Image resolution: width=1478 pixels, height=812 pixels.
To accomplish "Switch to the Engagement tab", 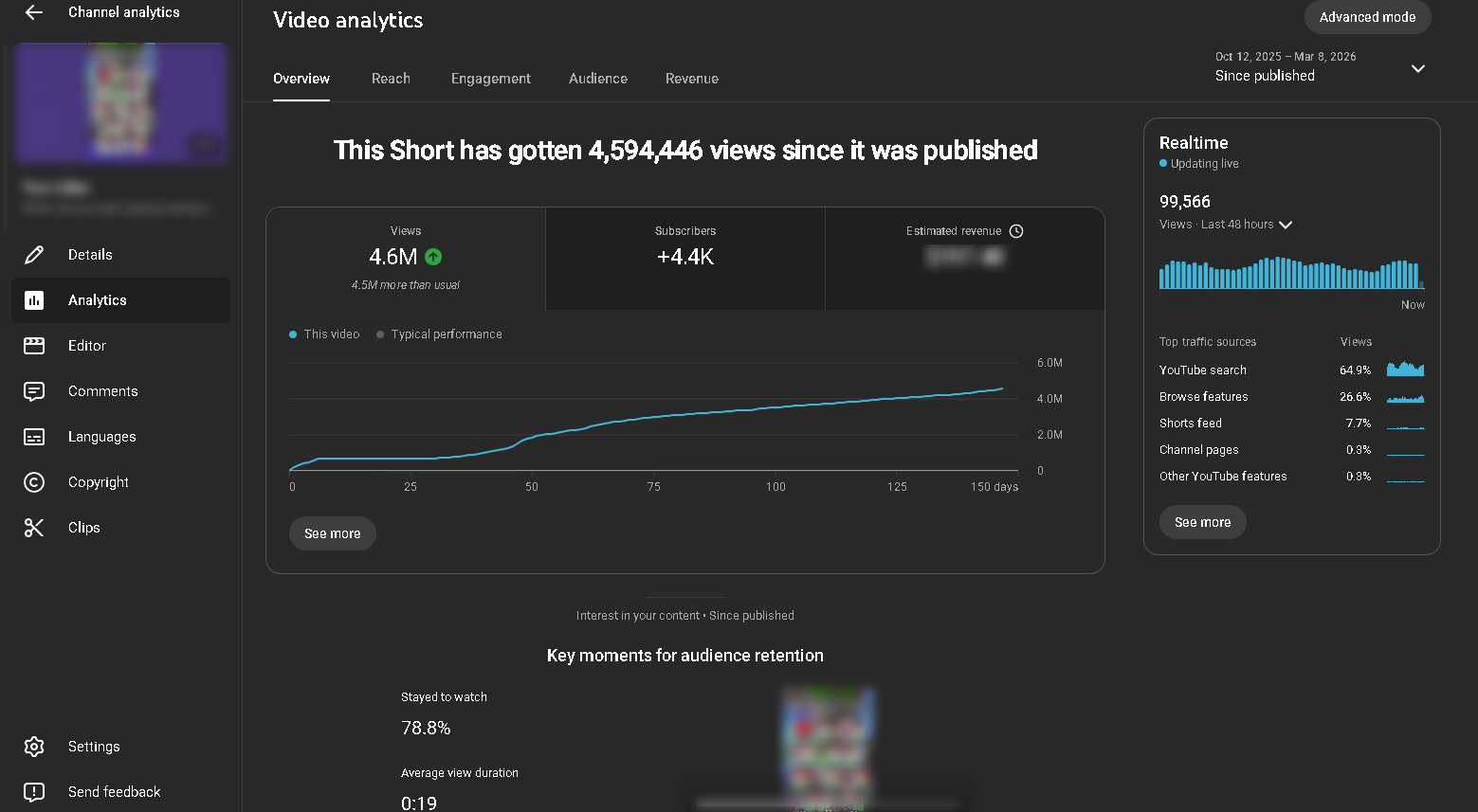I will pyautogui.click(x=490, y=79).
